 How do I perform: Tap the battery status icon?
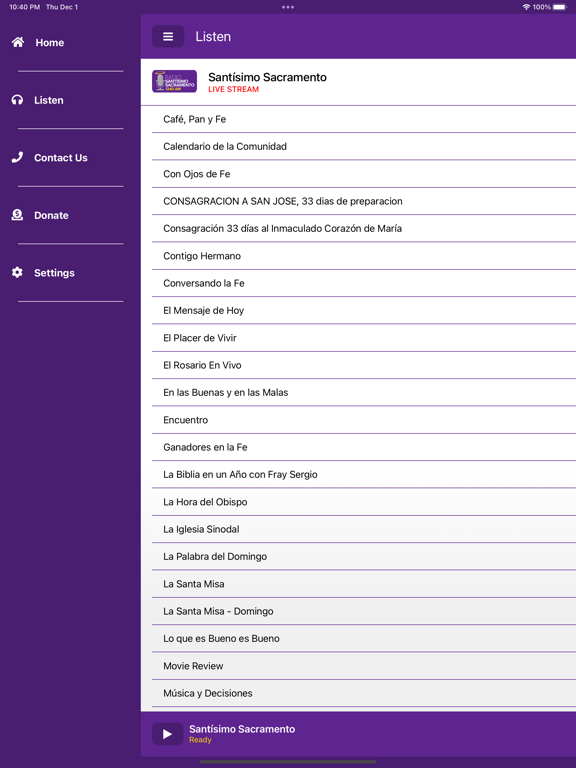point(560,7)
